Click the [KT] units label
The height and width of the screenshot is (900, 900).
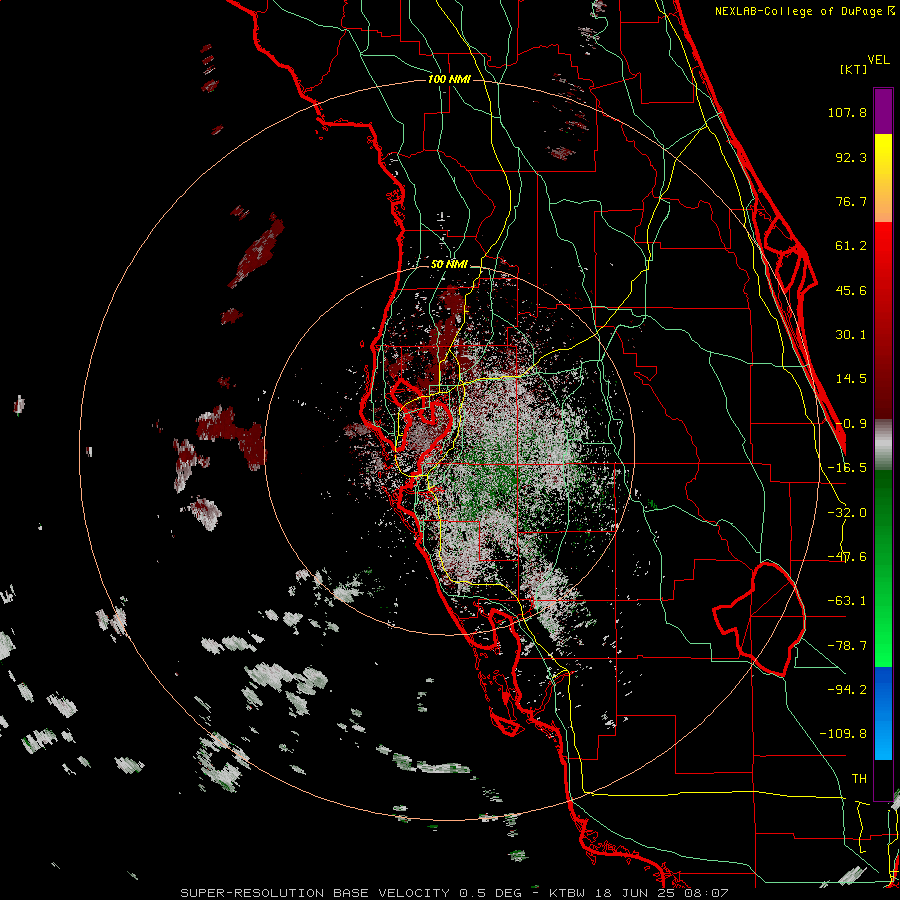pos(853,69)
